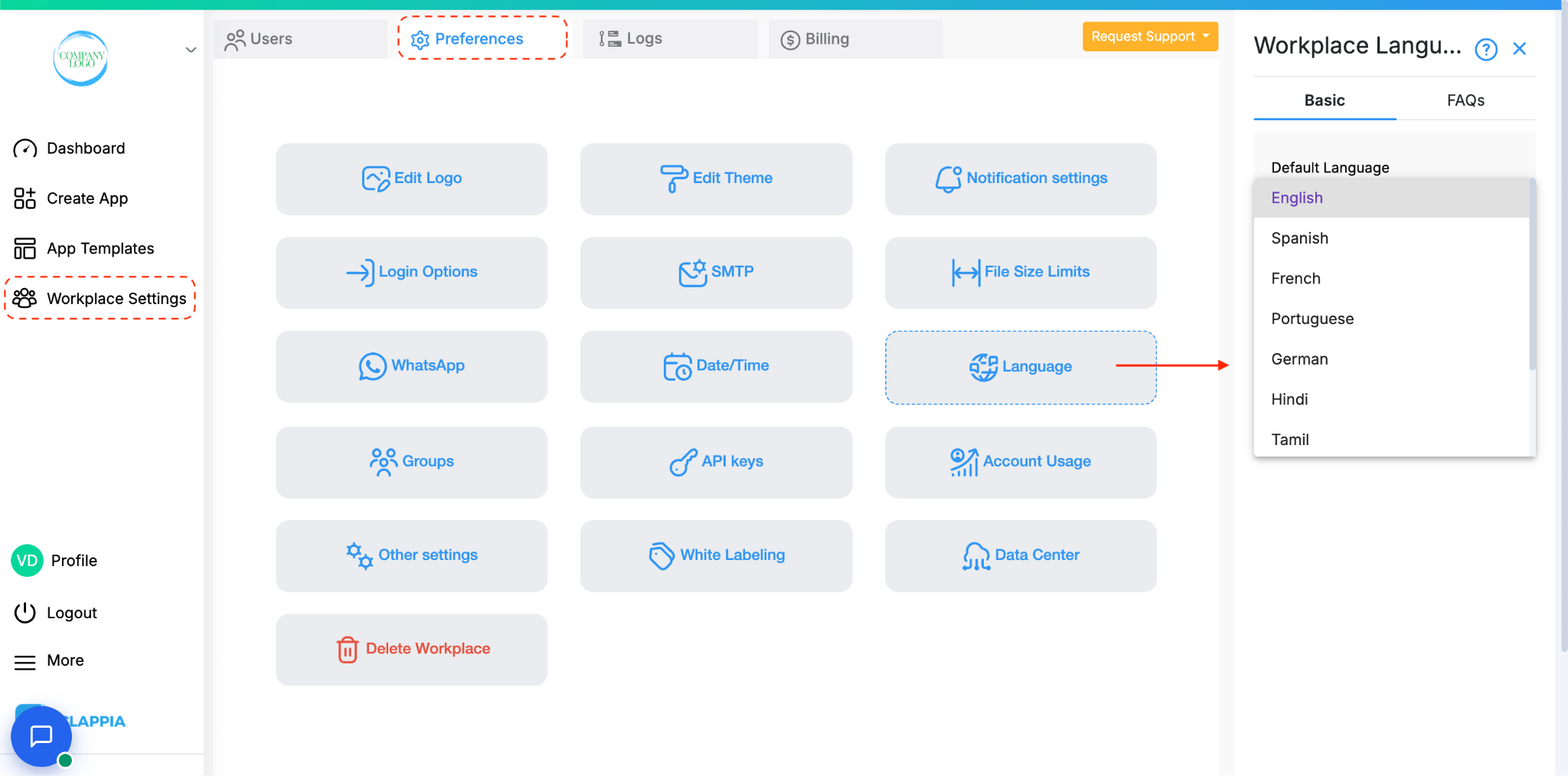The image size is (1568, 776).
Task: Click the Logout power icon
Action: pyautogui.click(x=25, y=613)
